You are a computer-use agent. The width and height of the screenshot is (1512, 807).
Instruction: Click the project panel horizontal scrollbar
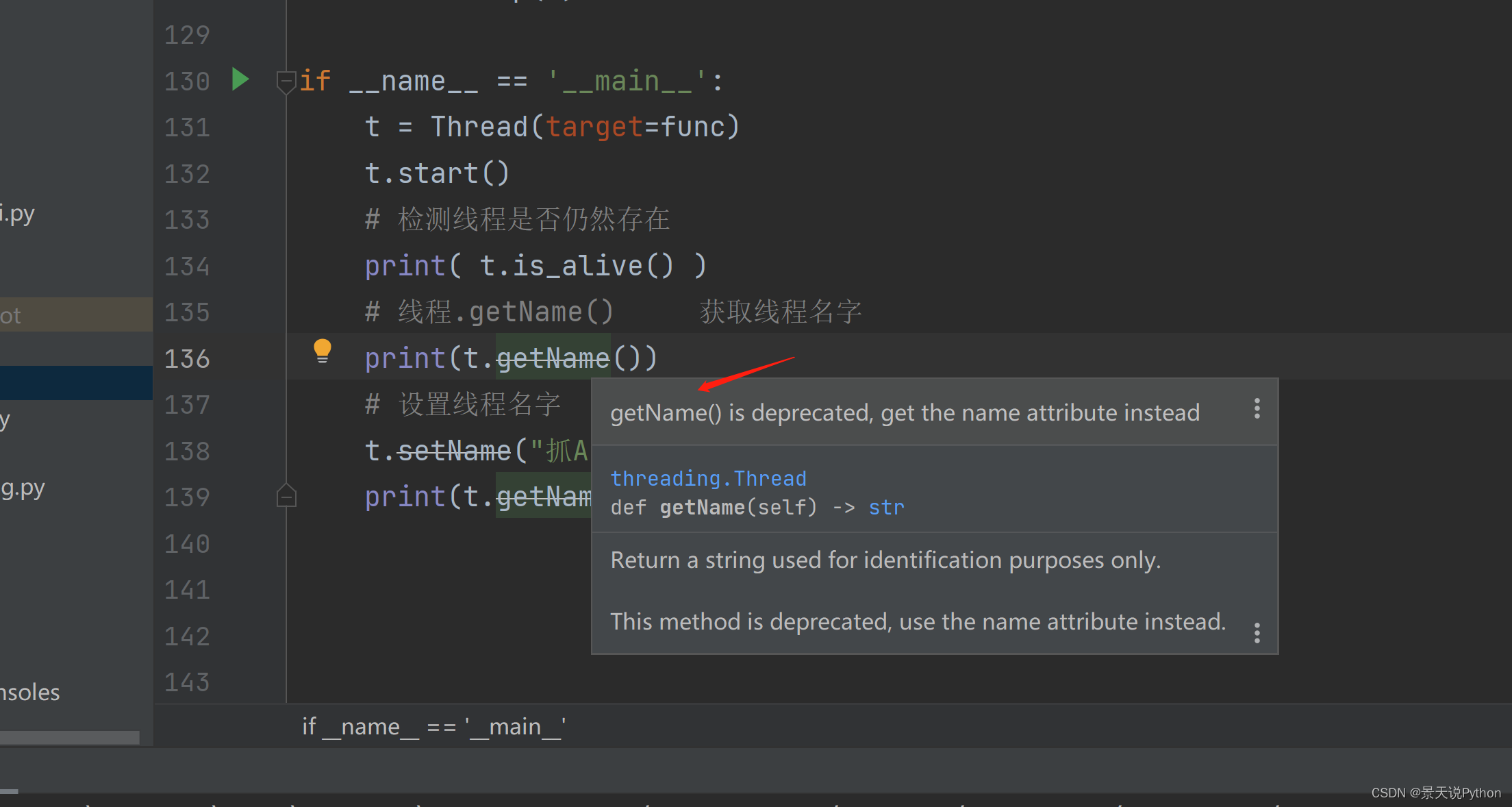(x=70, y=737)
